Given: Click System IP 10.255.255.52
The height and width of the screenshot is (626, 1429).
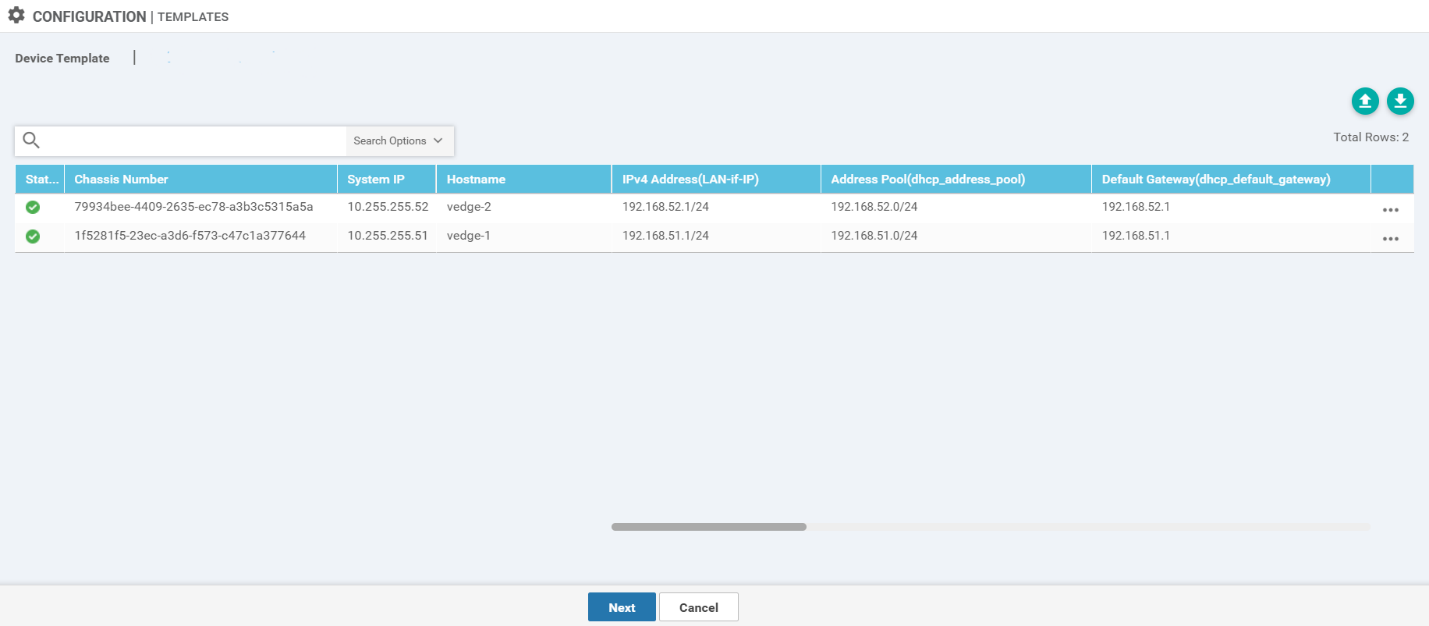Looking at the screenshot, I should [388, 207].
